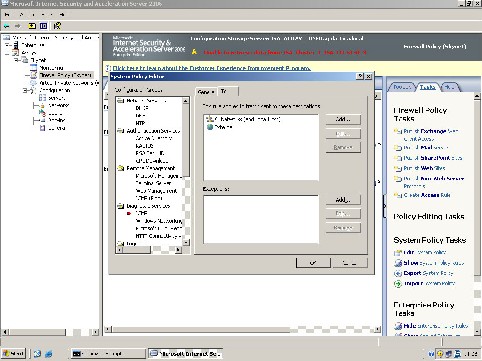This screenshot has height=361, width=482.
Task: Click the Start button on taskbar
Action: coord(13,353)
